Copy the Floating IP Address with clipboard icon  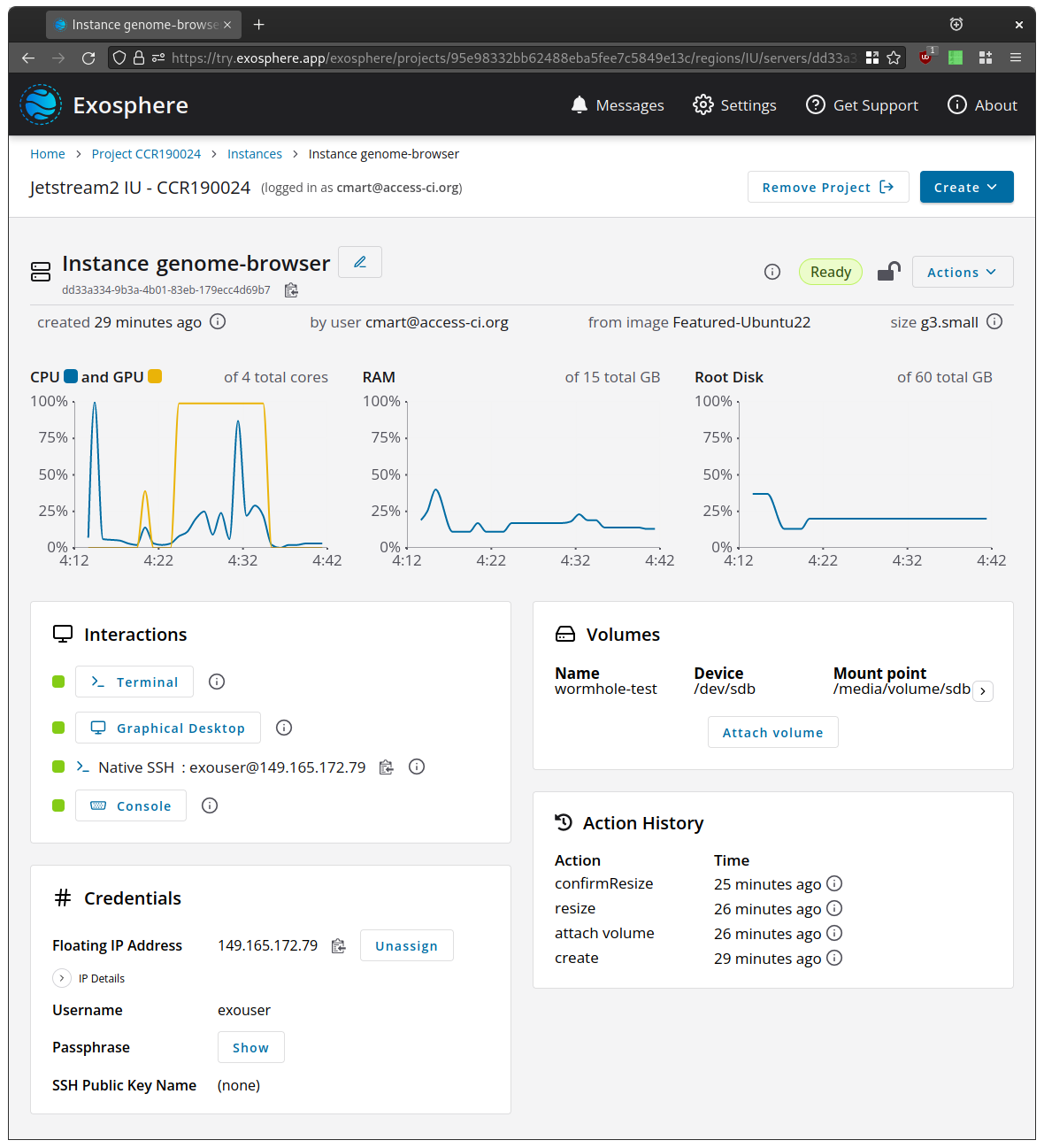click(x=338, y=946)
